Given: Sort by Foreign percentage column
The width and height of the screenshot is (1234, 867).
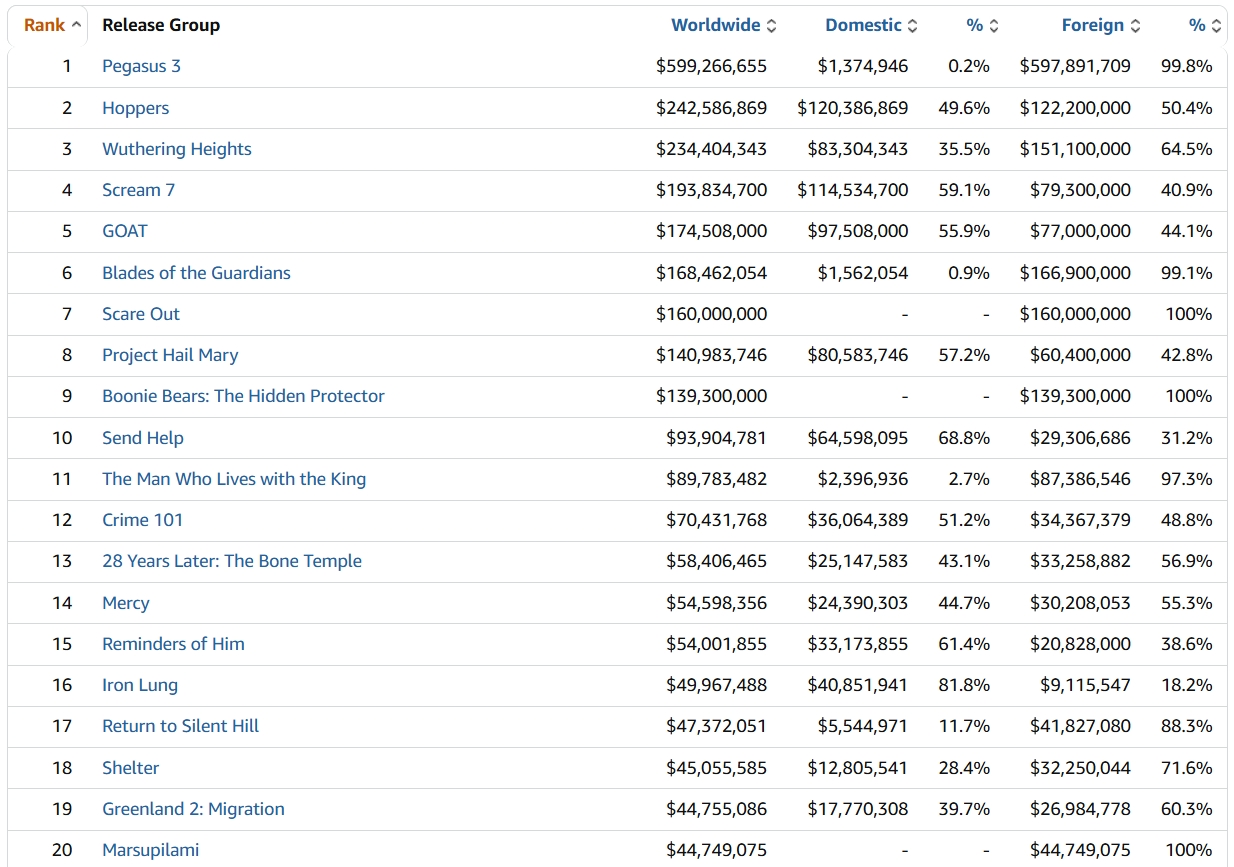Looking at the screenshot, I should tap(1196, 25).
